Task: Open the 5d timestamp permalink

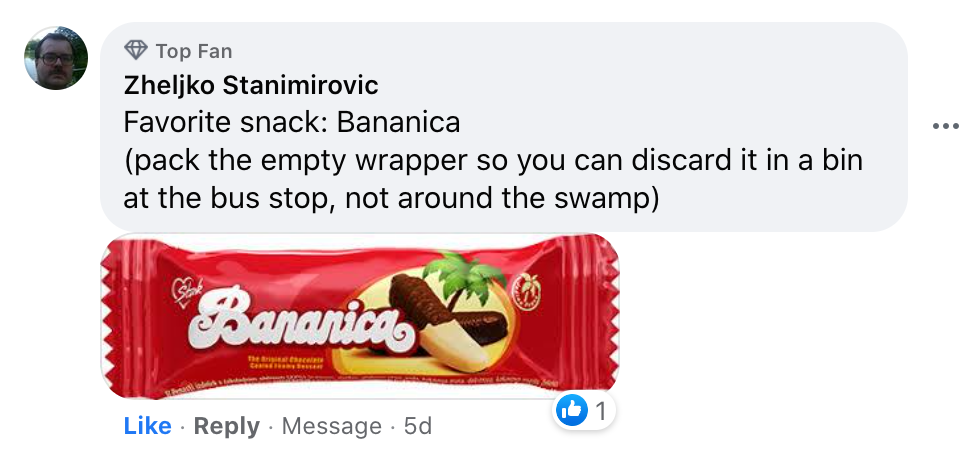Action: (418, 426)
